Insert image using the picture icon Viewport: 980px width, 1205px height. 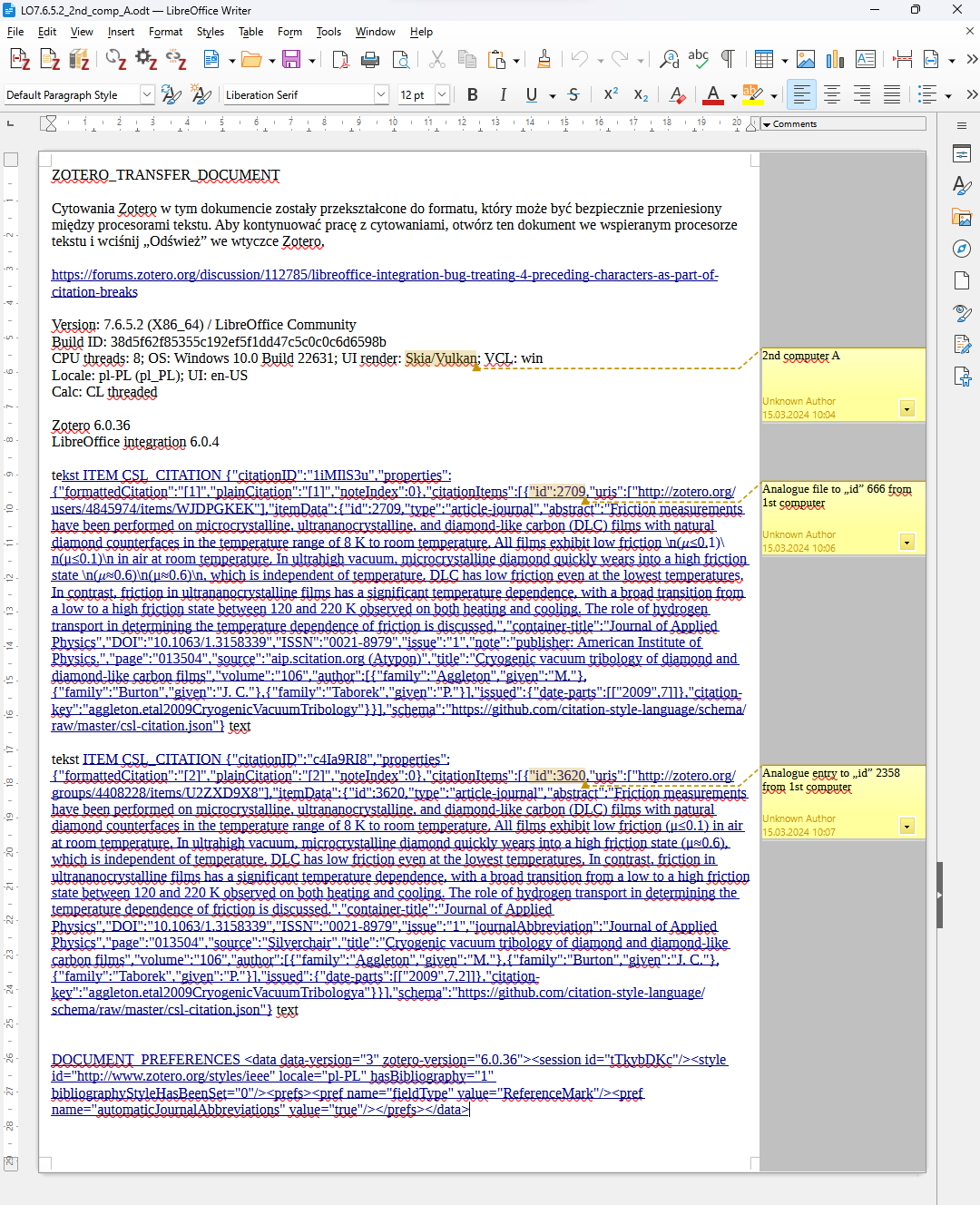806,60
